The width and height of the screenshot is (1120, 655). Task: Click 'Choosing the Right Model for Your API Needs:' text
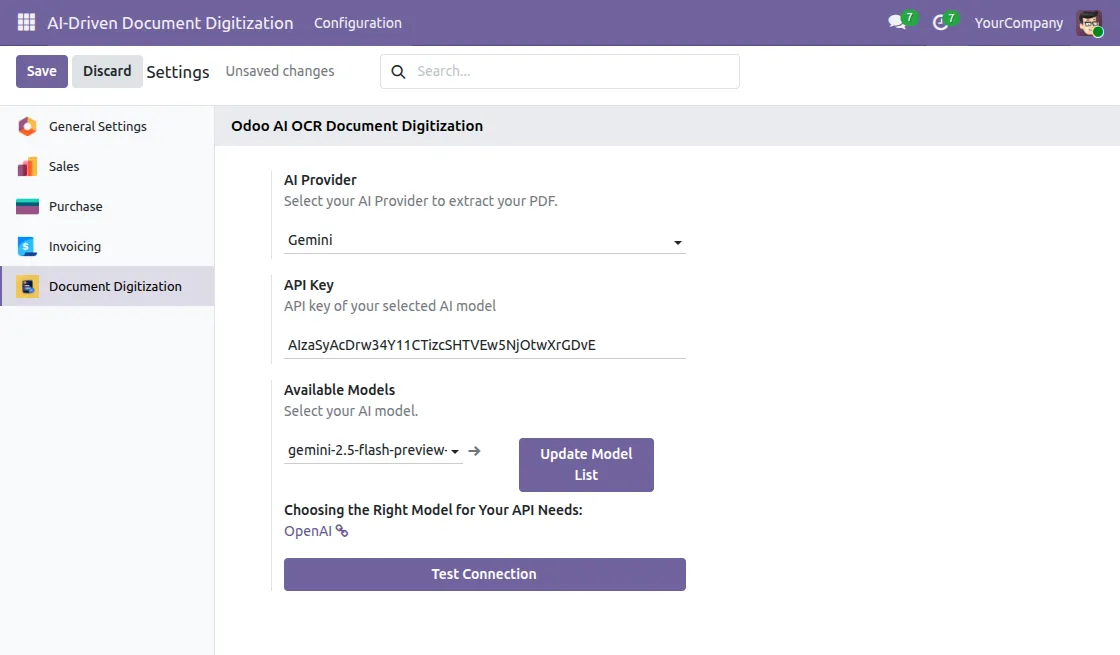(x=434, y=510)
